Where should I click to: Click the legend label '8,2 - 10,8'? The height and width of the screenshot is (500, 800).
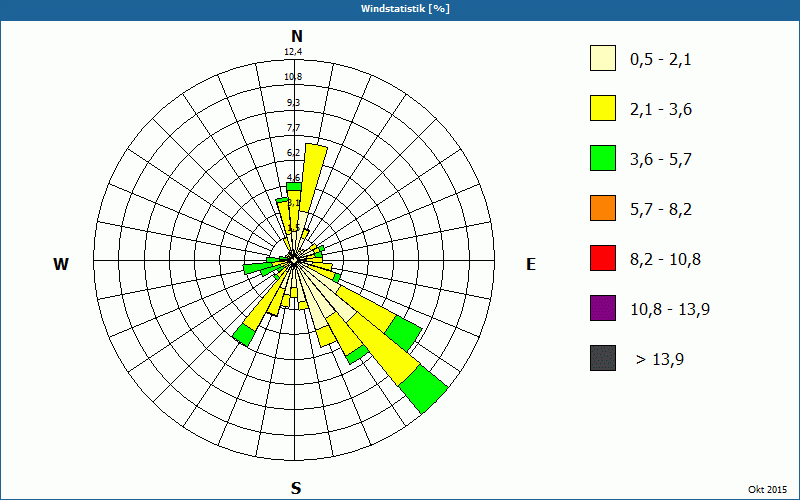pyautogui.click(x=665, y=260)
